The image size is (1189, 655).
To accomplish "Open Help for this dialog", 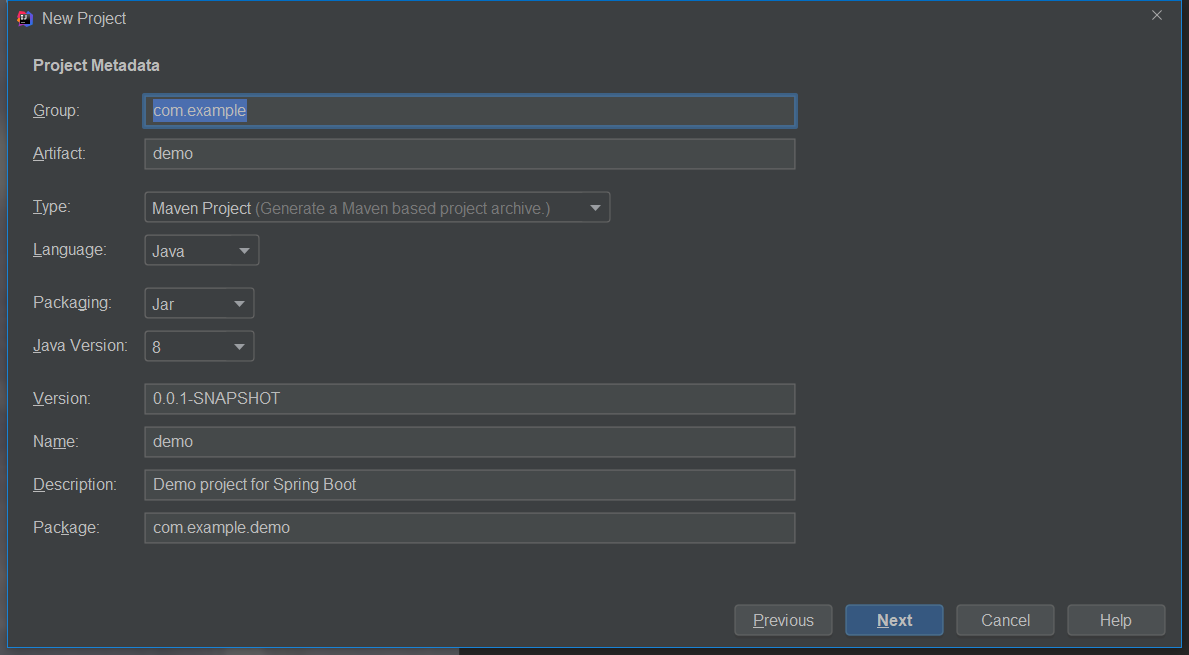I will pyautogui.click(x=1115, y=620).
